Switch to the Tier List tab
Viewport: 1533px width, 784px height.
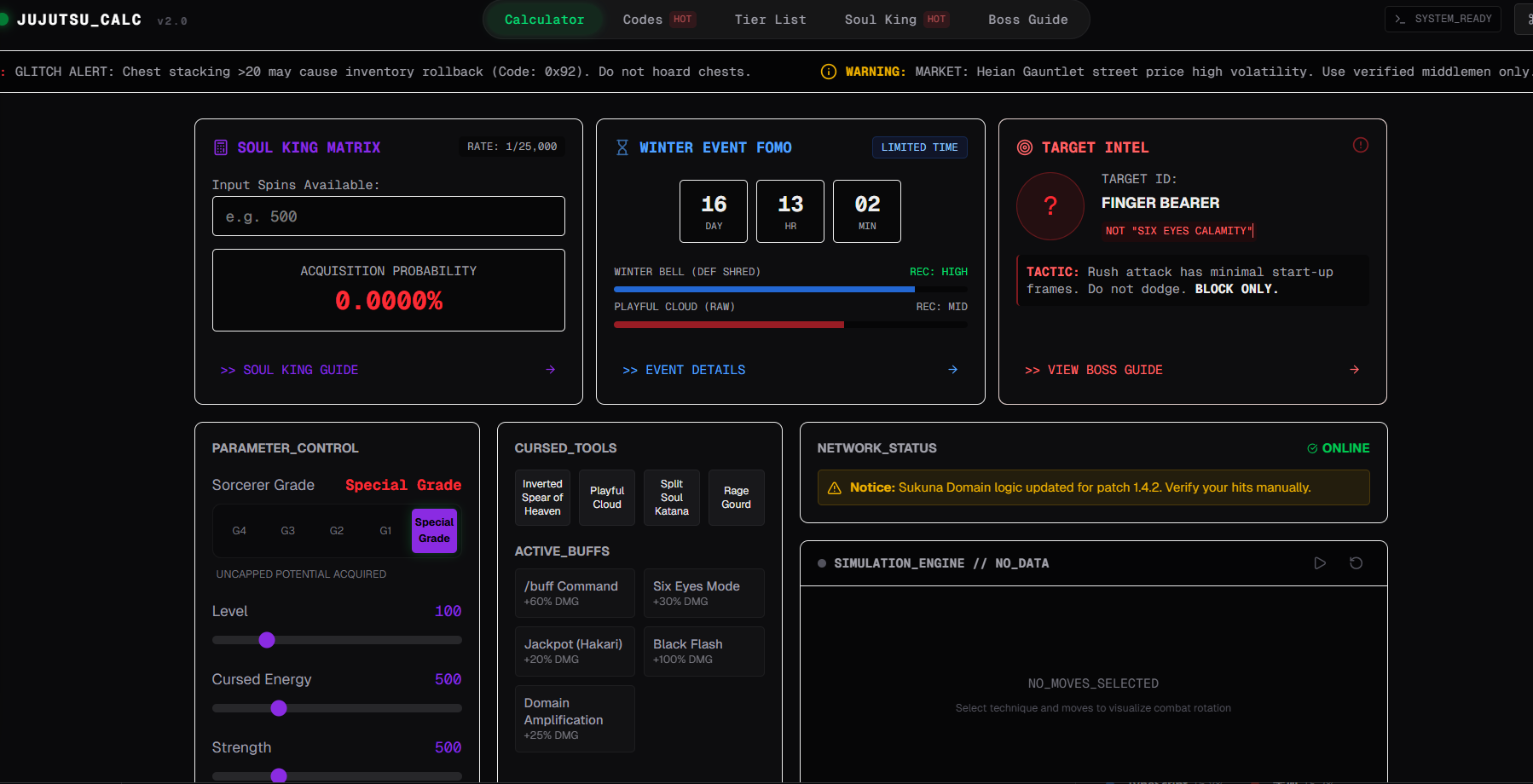770,20
